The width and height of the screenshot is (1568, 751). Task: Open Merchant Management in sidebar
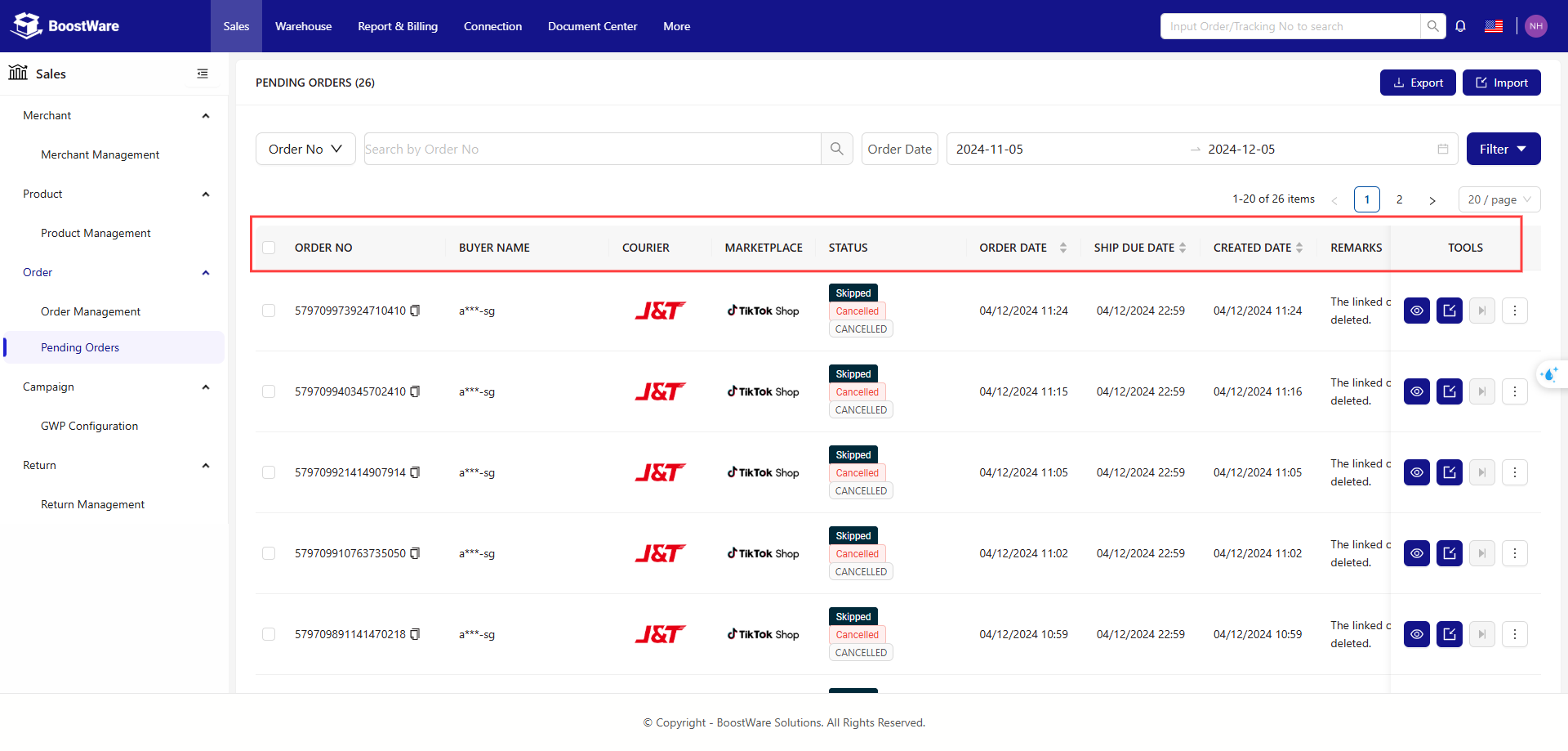(100, 154)
